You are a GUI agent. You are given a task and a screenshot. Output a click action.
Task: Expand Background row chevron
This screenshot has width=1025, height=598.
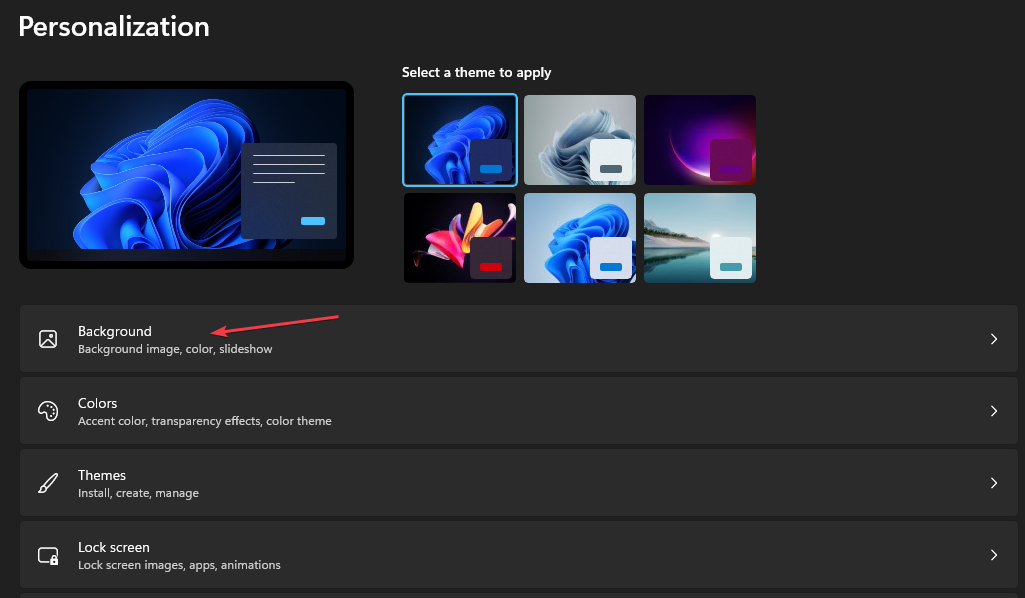tap(994, 339)
